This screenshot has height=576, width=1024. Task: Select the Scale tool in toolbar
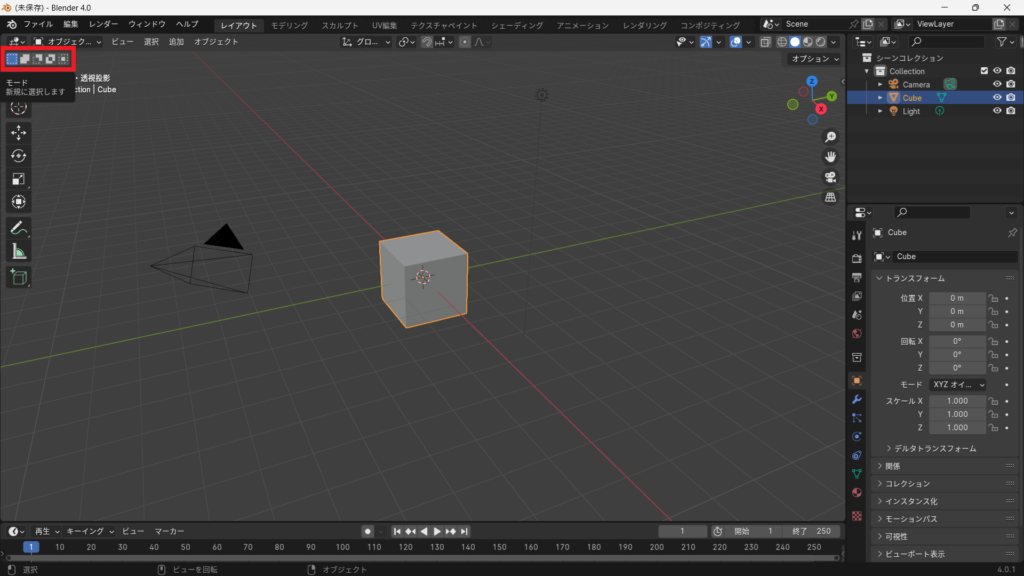point(18,179)
